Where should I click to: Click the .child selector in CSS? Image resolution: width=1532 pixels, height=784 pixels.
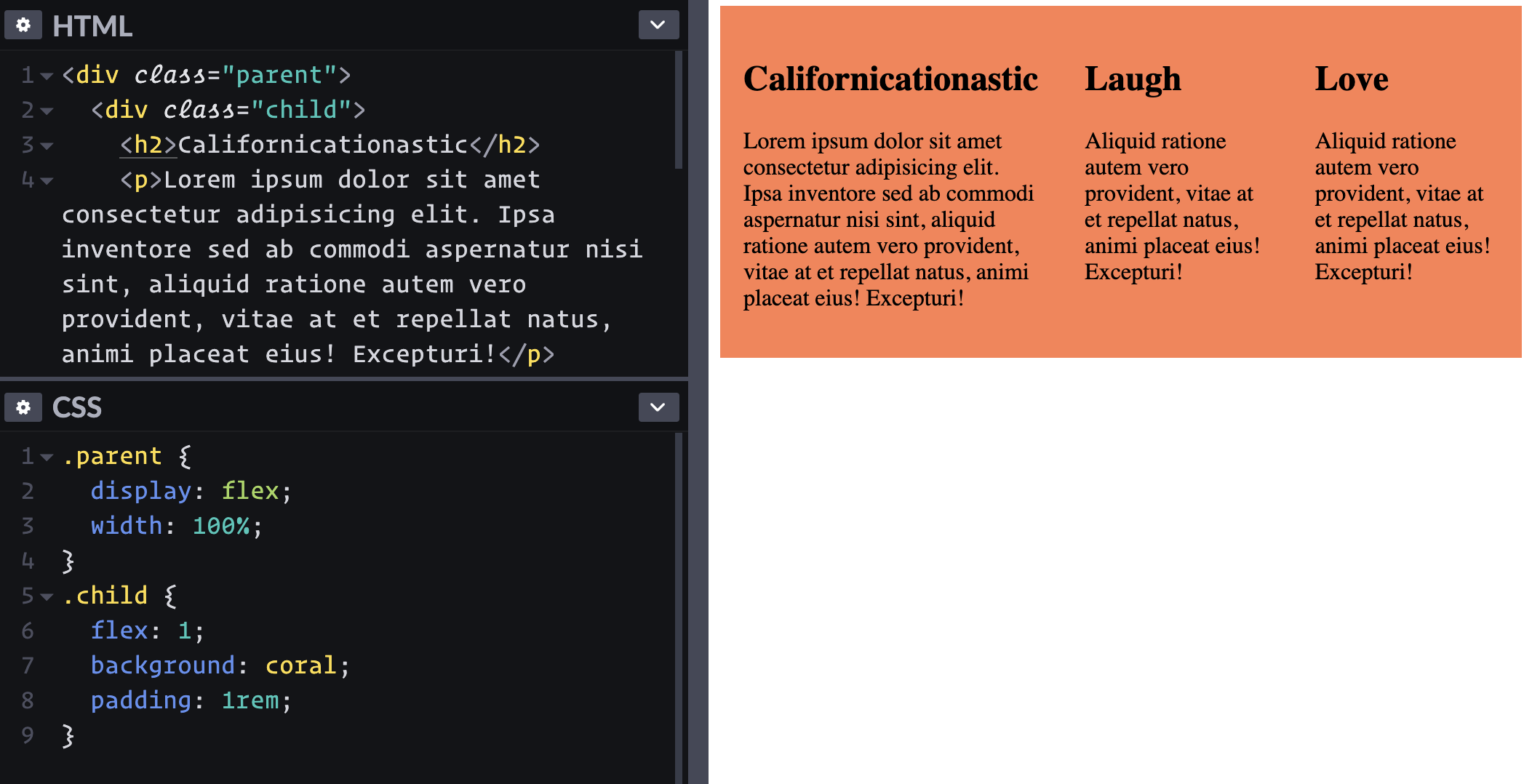105,596
